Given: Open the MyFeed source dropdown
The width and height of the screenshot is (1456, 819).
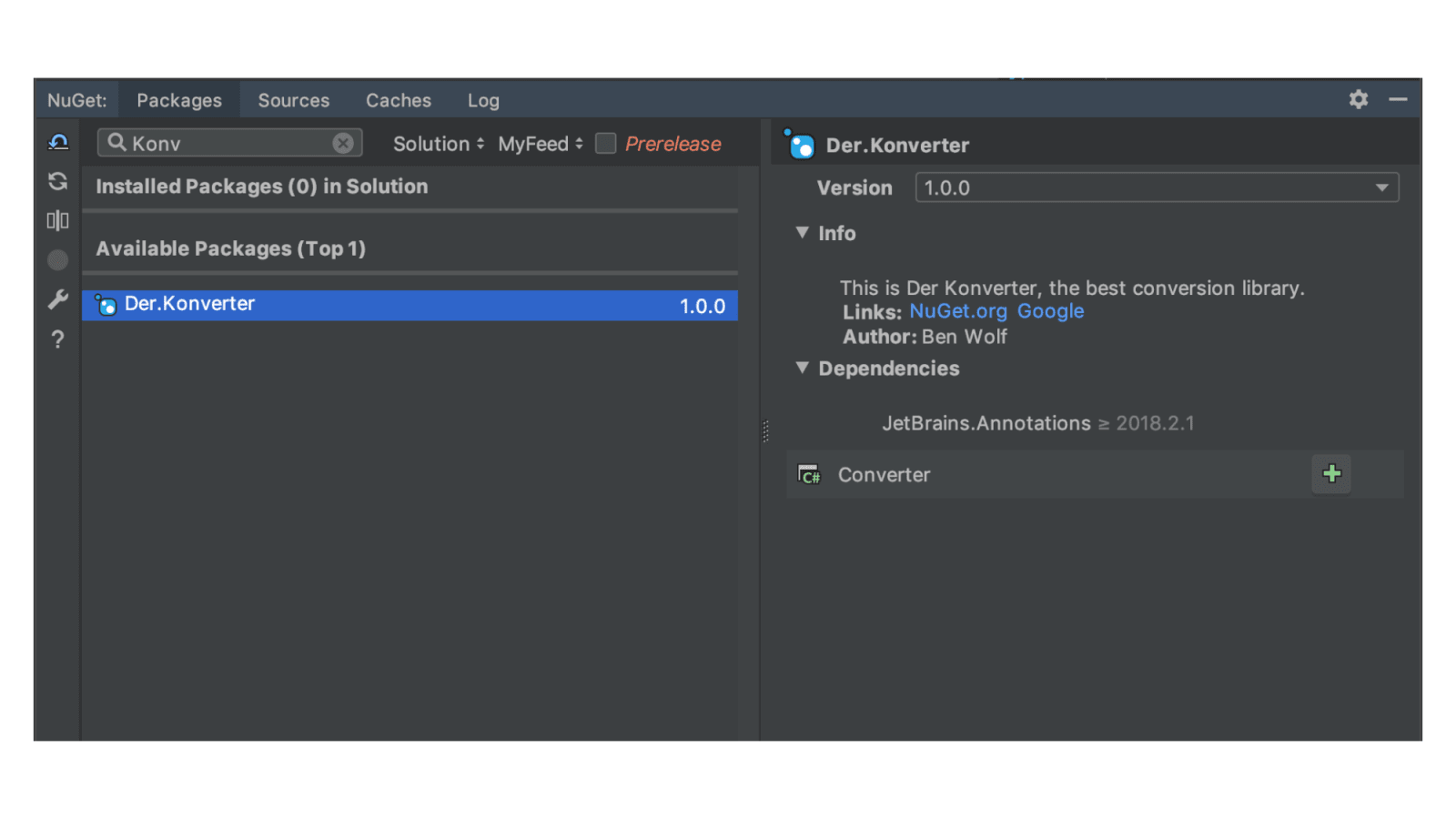Looking at the screenshot, I should point(541,144).
